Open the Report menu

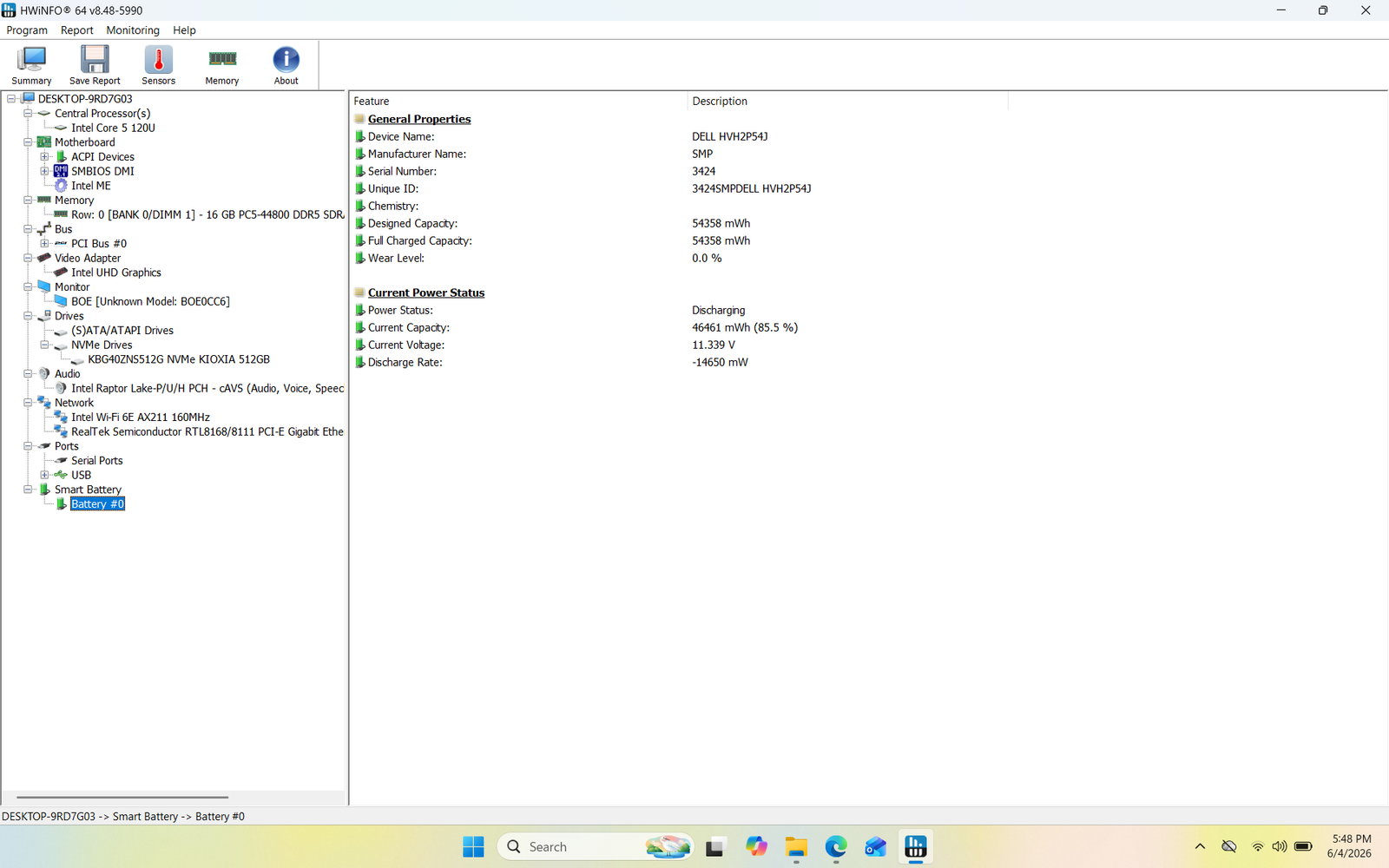pos(76,30)
